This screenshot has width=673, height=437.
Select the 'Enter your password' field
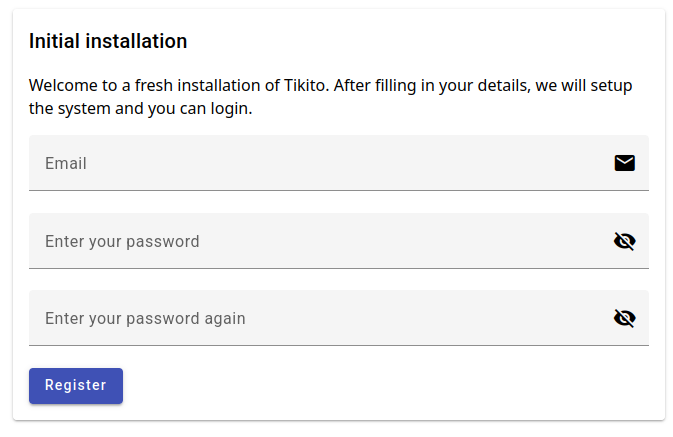point(339,241)
